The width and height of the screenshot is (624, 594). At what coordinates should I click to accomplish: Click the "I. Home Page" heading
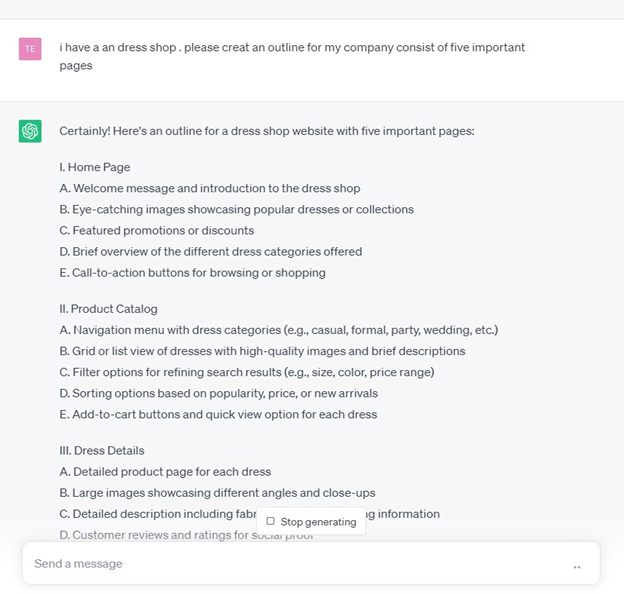(95, 167)
